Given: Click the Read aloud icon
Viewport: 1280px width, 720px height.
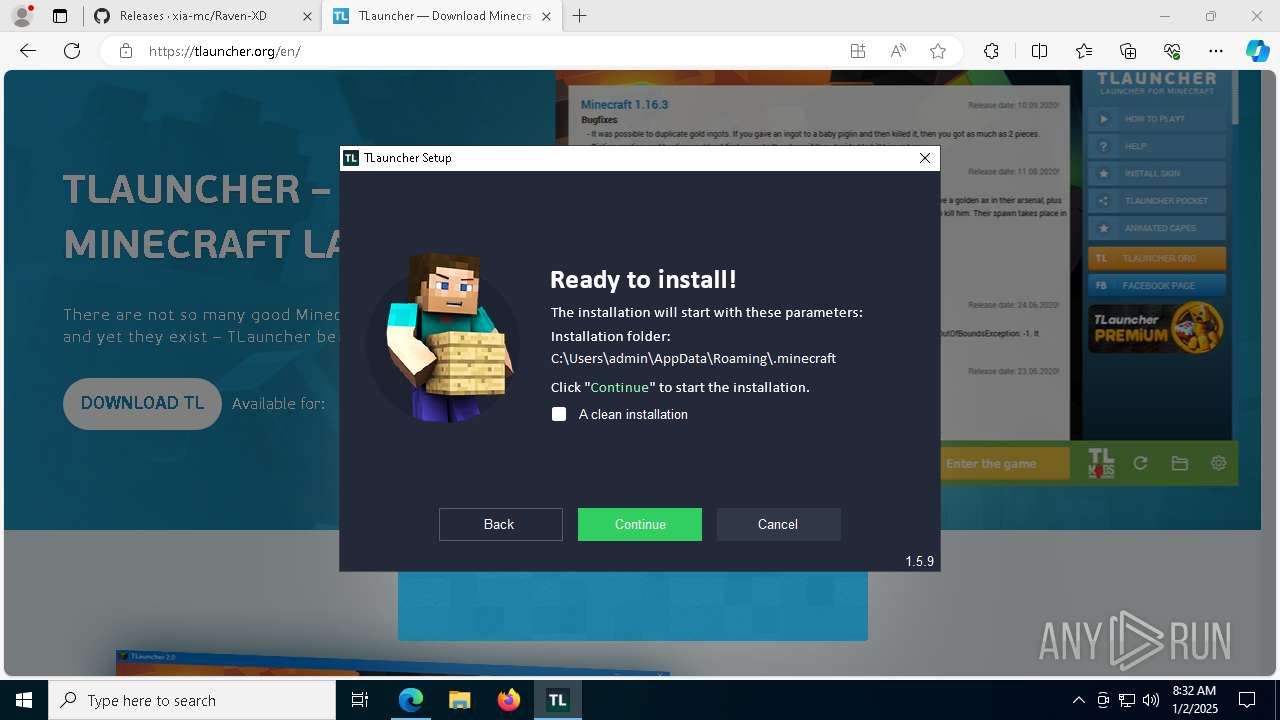Looking at the screenshot, I should pyautogui.click(x=898, y=51).
